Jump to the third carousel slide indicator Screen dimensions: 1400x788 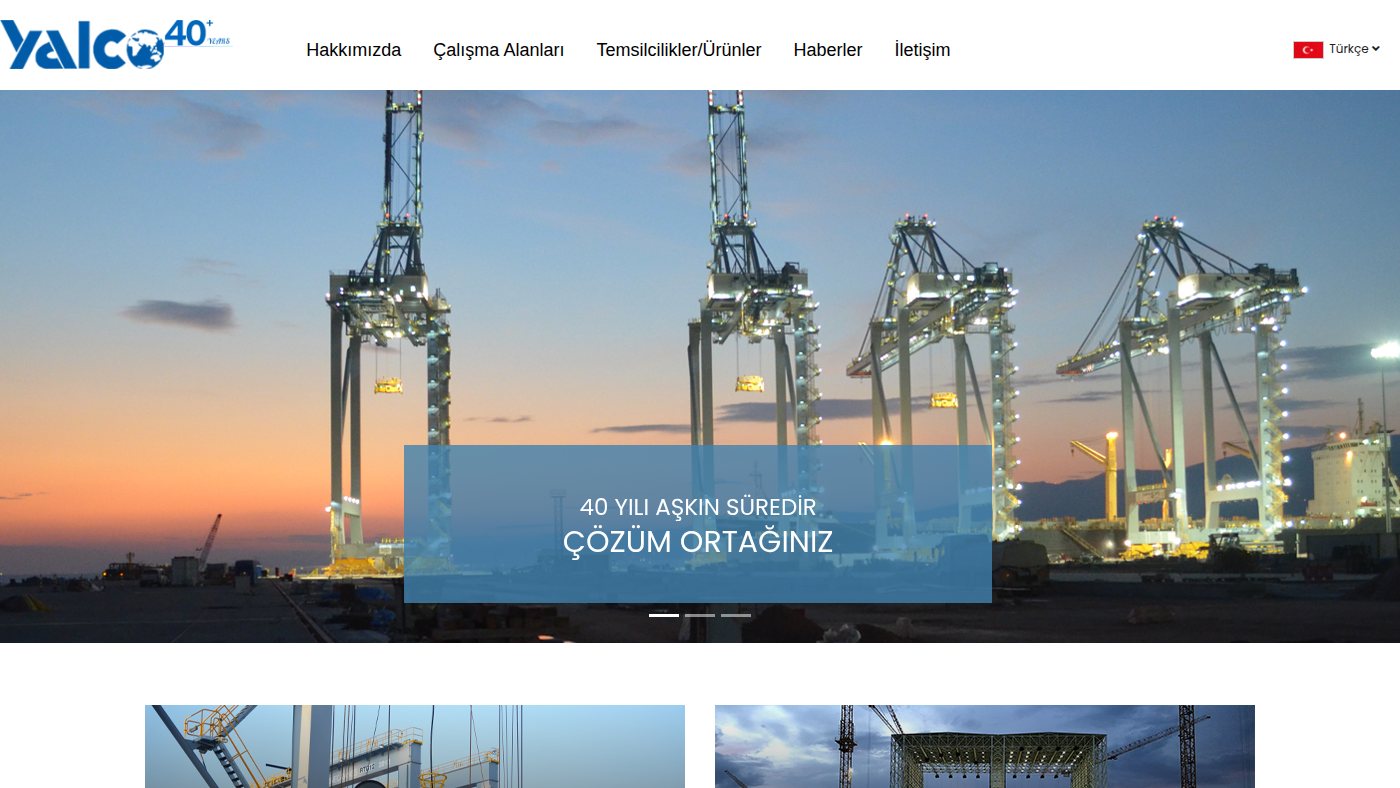736,615
